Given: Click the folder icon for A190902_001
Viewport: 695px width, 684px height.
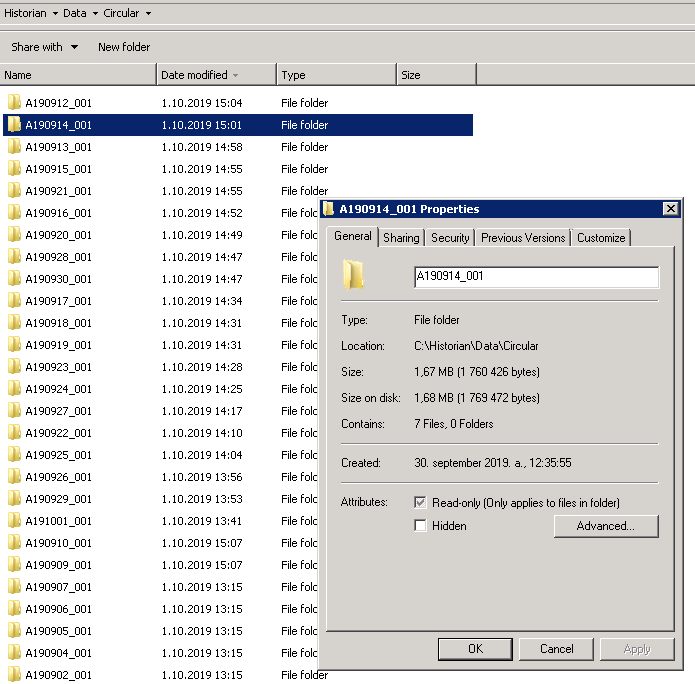Looking at the screenshot, I should 14,675.
